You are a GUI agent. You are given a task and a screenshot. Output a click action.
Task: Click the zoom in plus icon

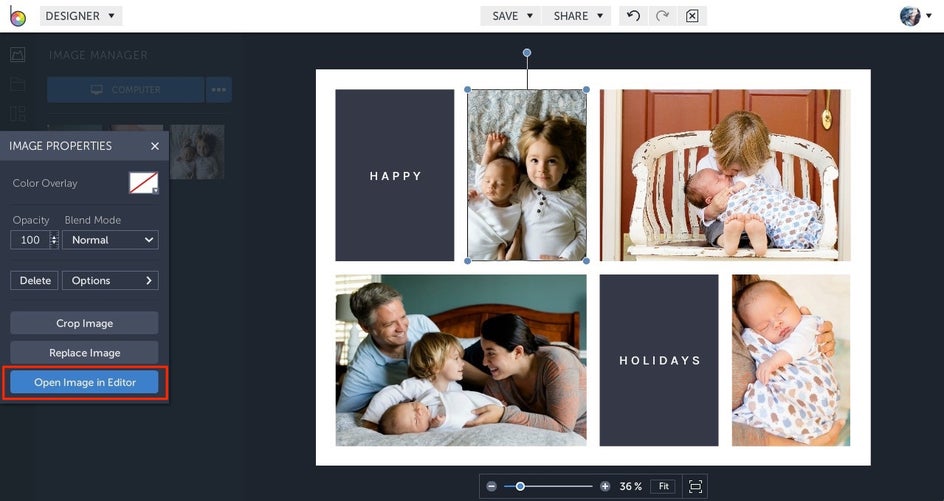tap(605, 486)
